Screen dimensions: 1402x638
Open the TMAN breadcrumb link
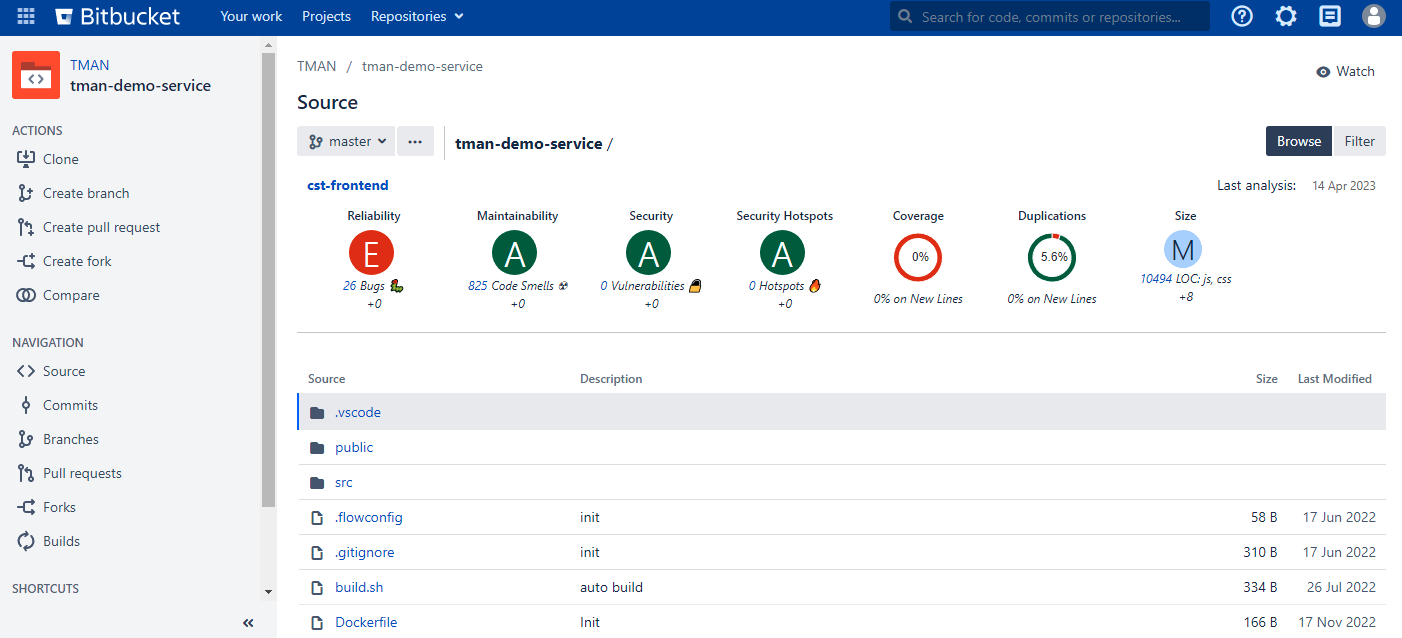[x=316, y=66]
